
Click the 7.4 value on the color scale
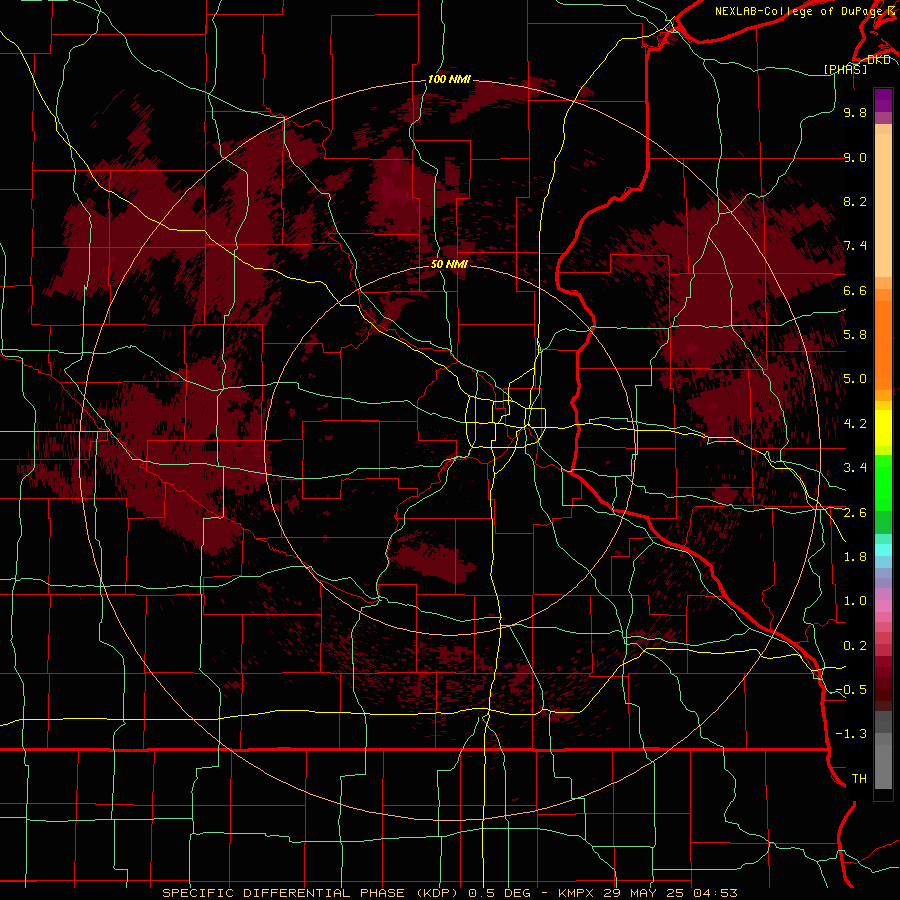pyautogui.click(x=855, y=246)
